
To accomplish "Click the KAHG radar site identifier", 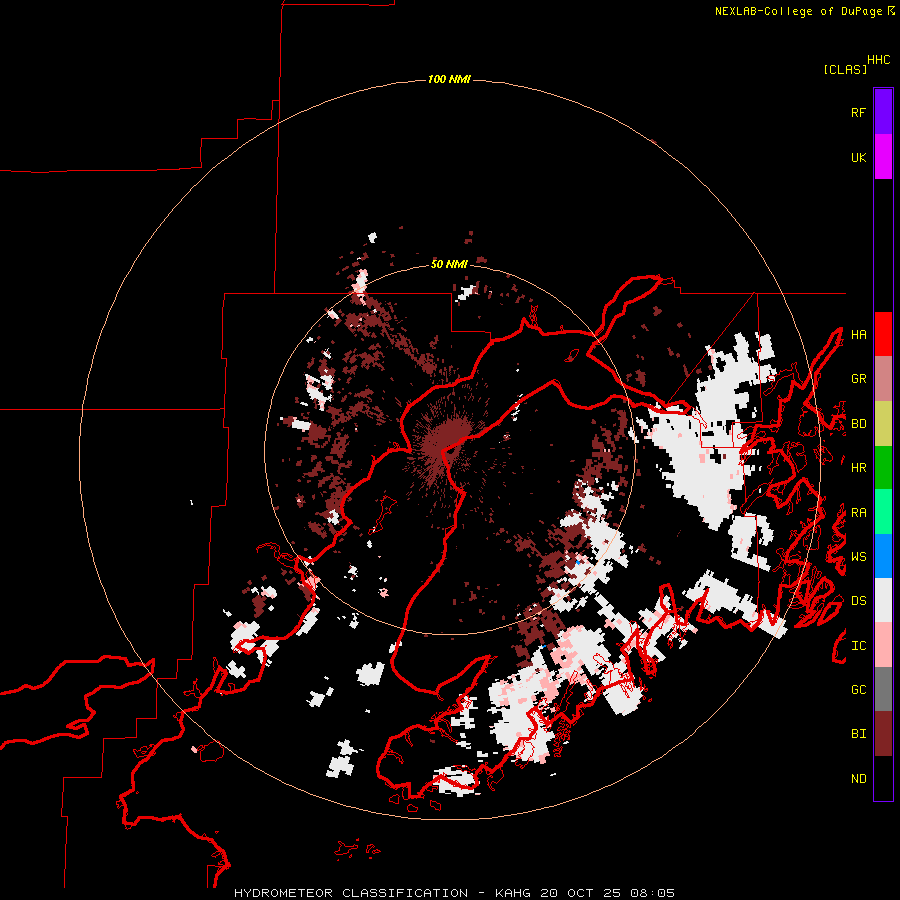I will coord(513,893).
